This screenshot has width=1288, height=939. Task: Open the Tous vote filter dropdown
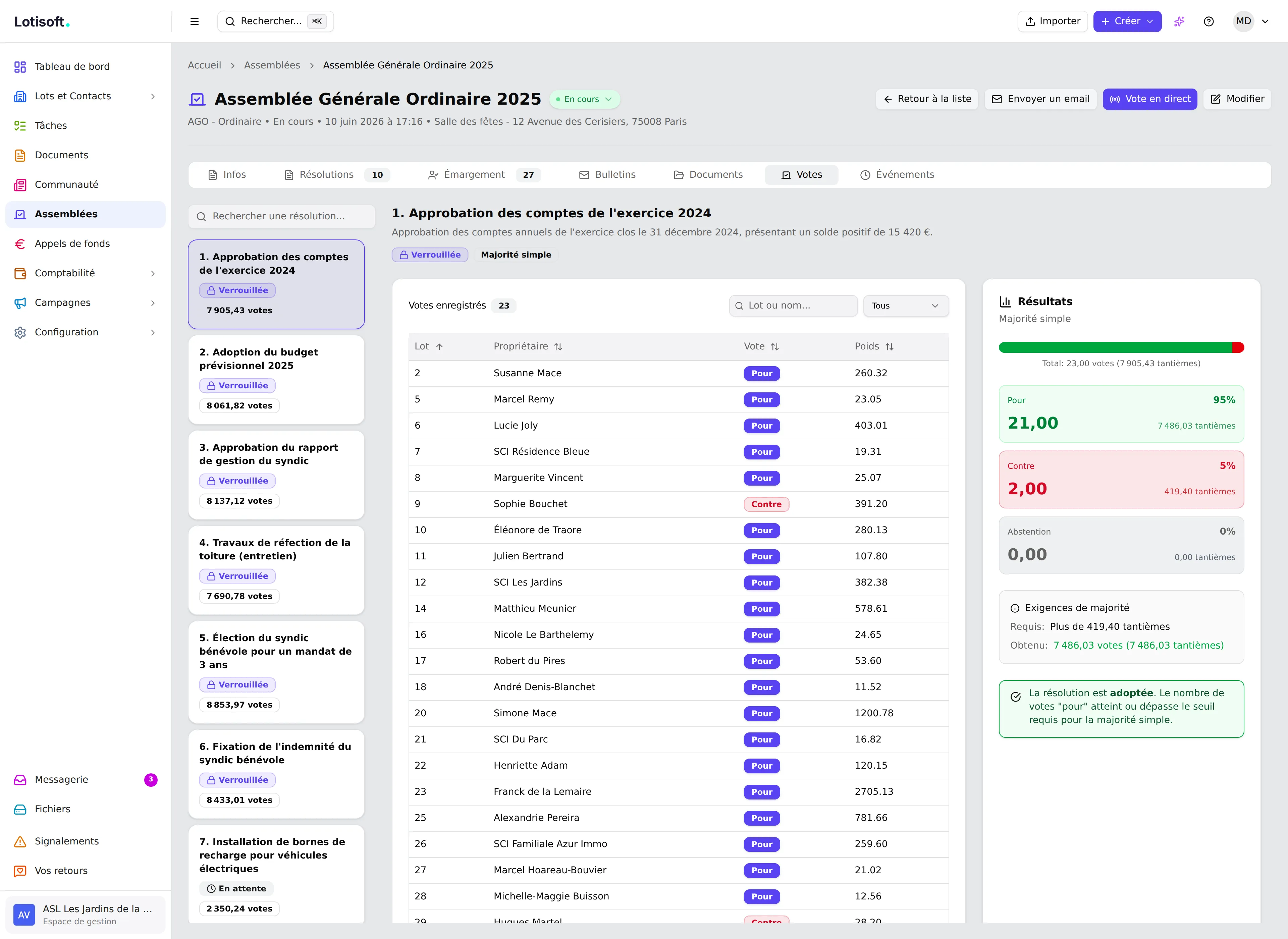(x=906, y=306)
